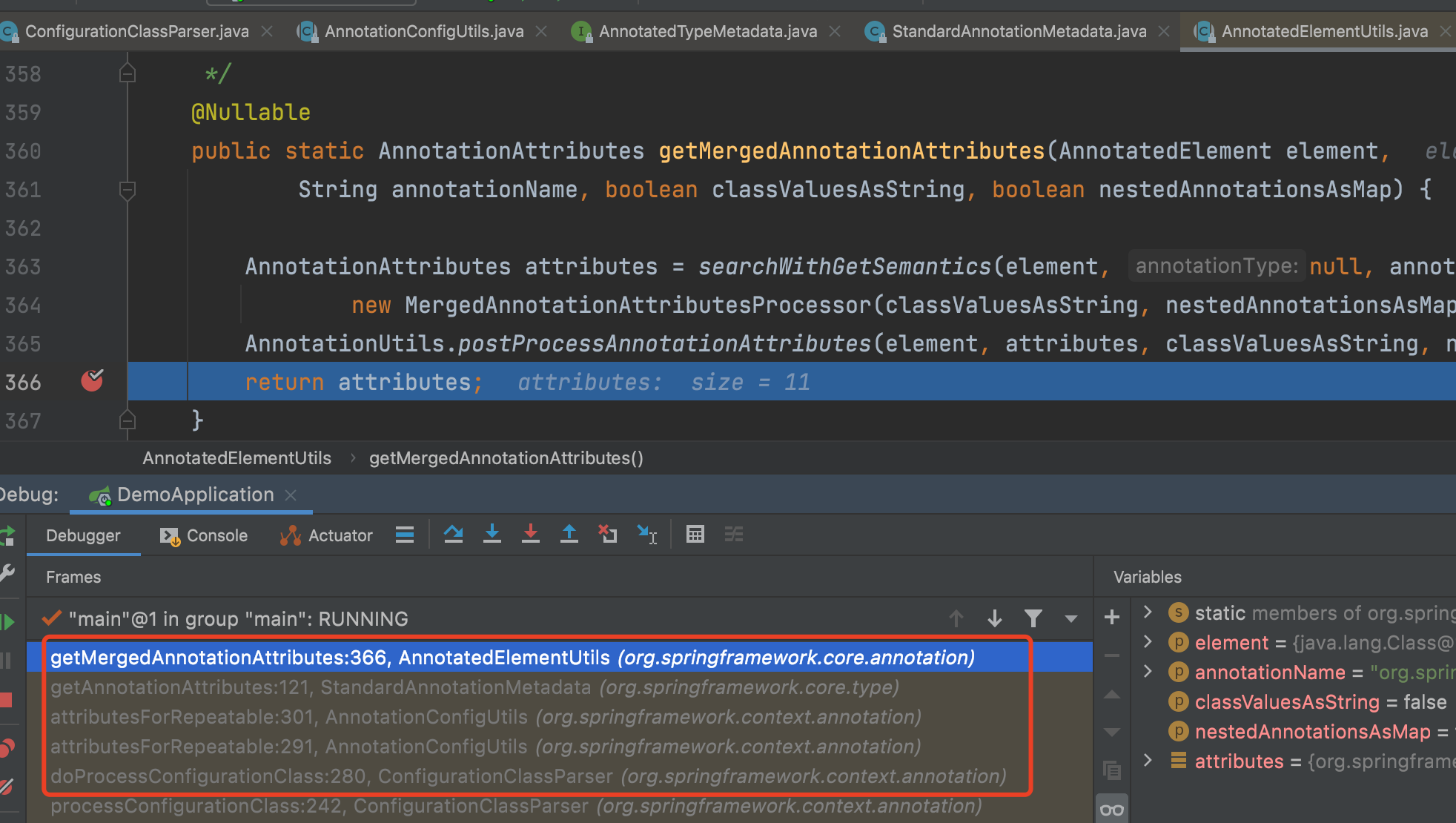Click the Step Over debugger icon
The image size is (1456, 823).
(x=453, y=535)
